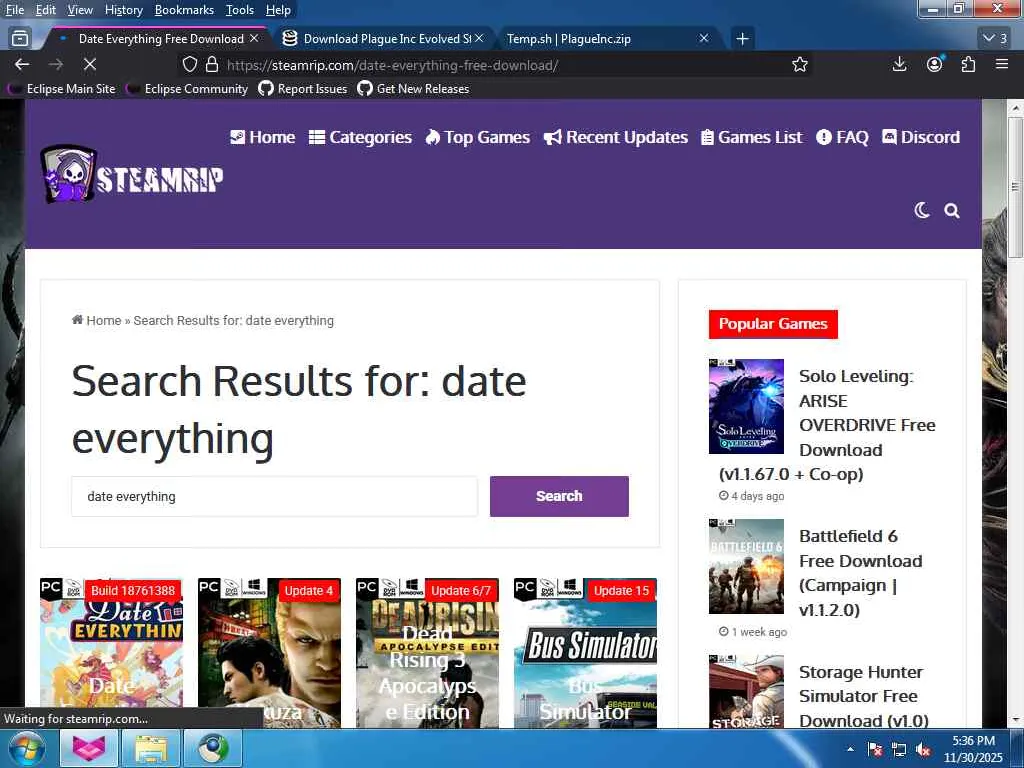
Task: Switch to the Download Plague Inc Evolved tab
Action: [385, 39]
